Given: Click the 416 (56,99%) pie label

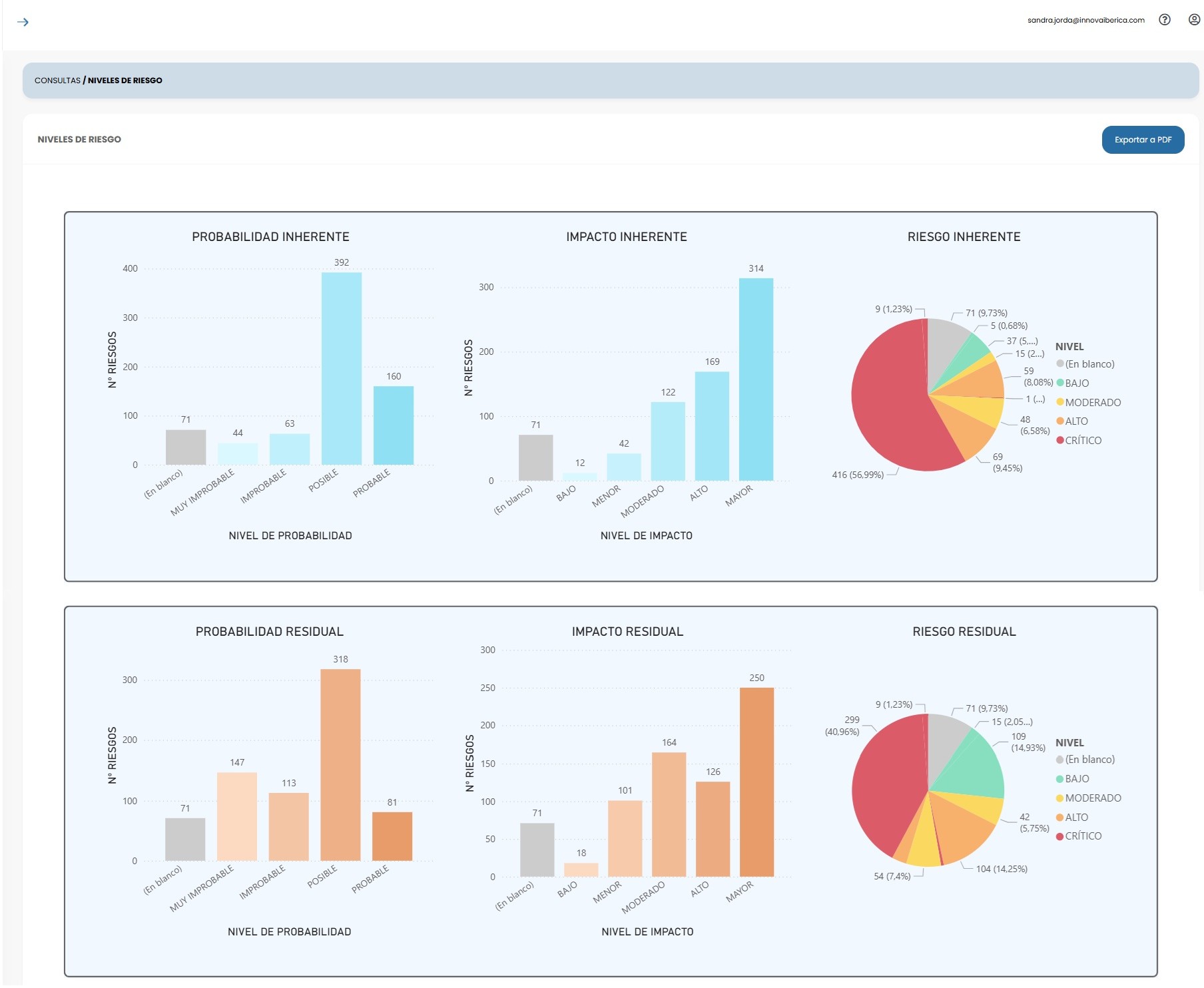Looking at the screenshot, I should coord(858,475).
